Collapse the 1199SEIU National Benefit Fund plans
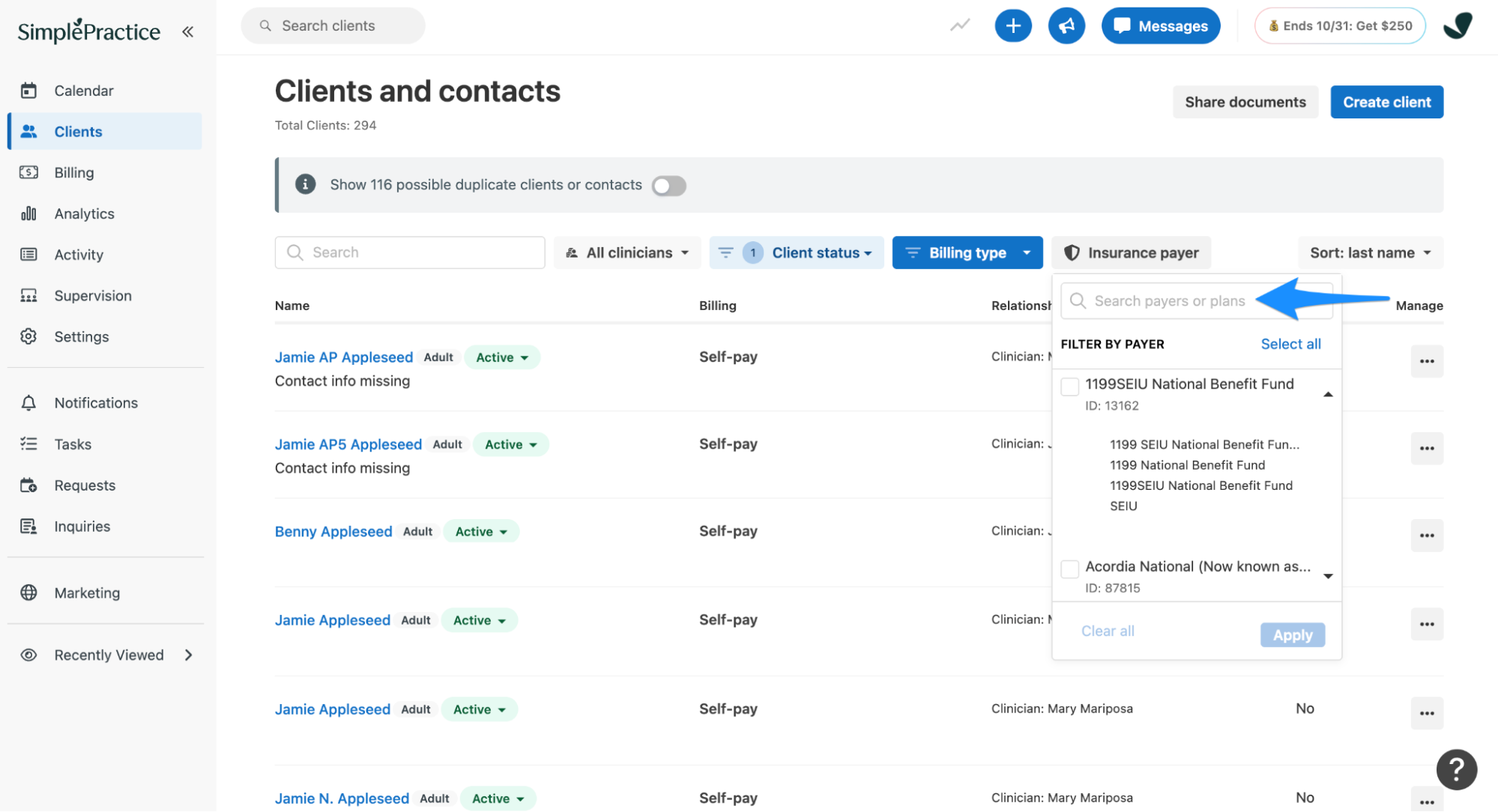 pyautogui.click(x=1328, y=394)
